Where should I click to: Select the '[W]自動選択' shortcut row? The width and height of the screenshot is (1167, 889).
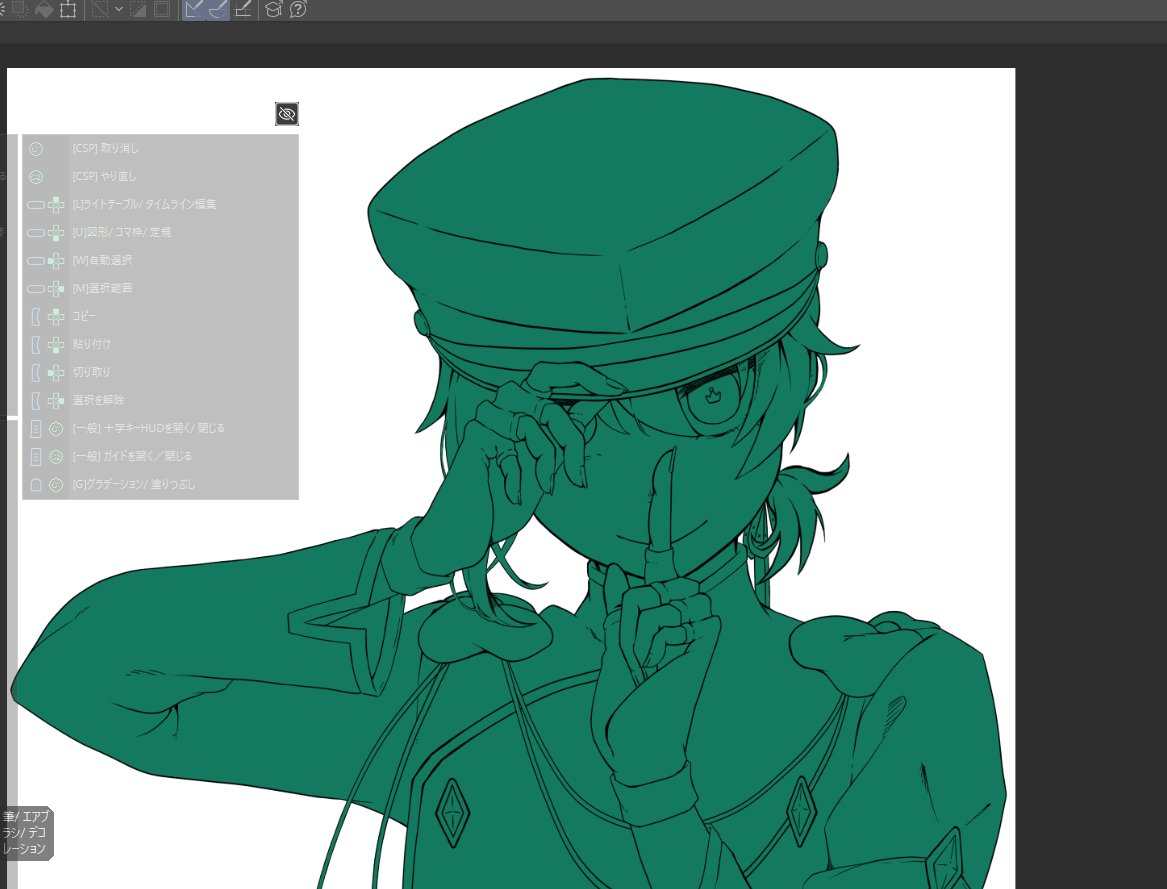pos(161,261)
